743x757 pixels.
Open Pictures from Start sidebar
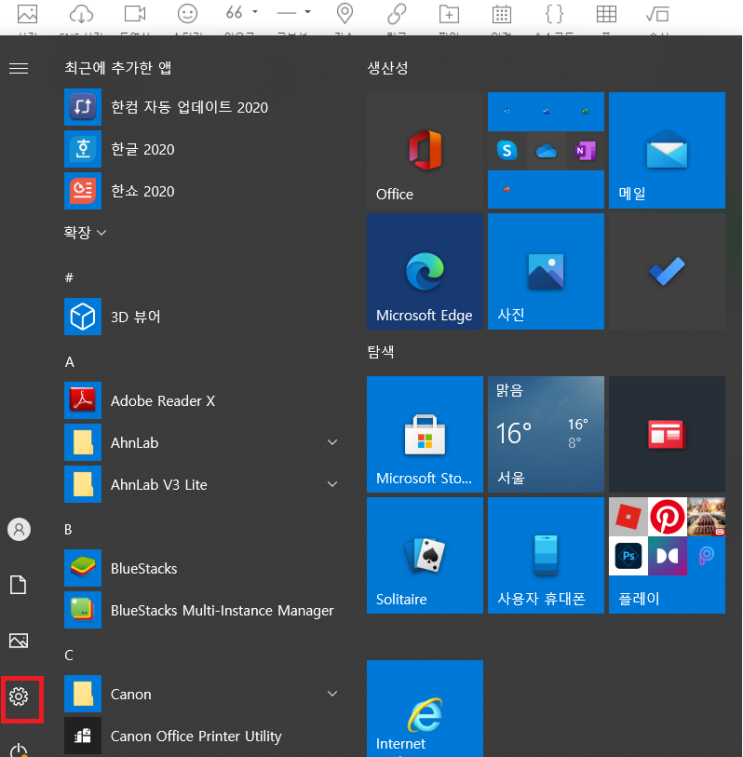pos(18,641)
